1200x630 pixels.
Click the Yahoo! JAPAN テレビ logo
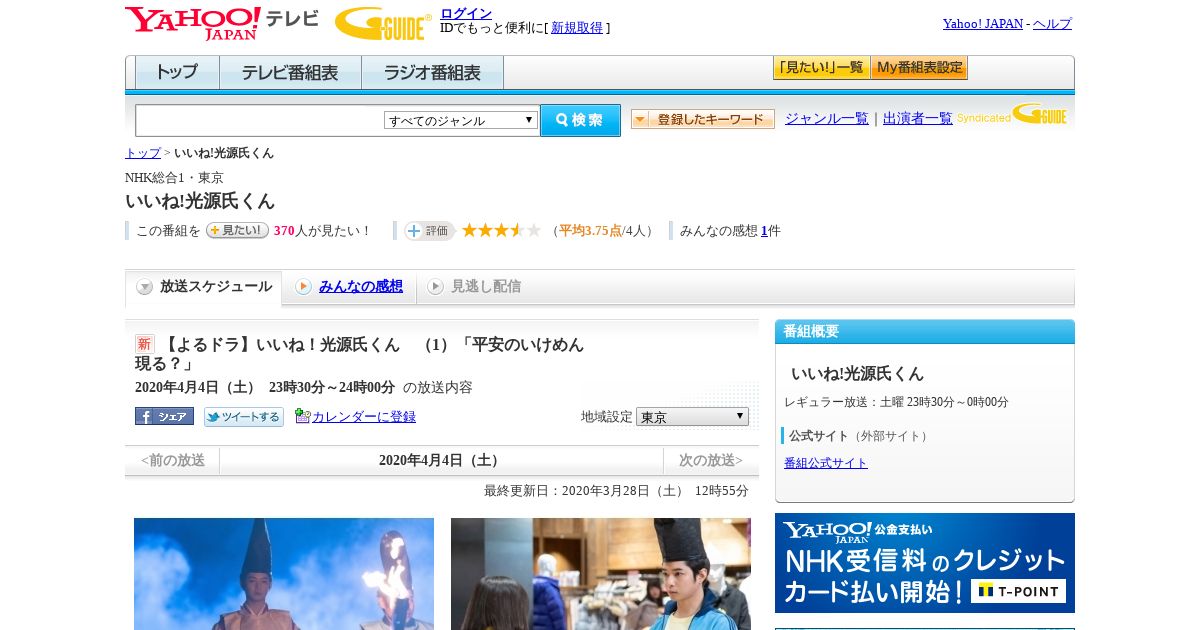[x=222, y=23]
